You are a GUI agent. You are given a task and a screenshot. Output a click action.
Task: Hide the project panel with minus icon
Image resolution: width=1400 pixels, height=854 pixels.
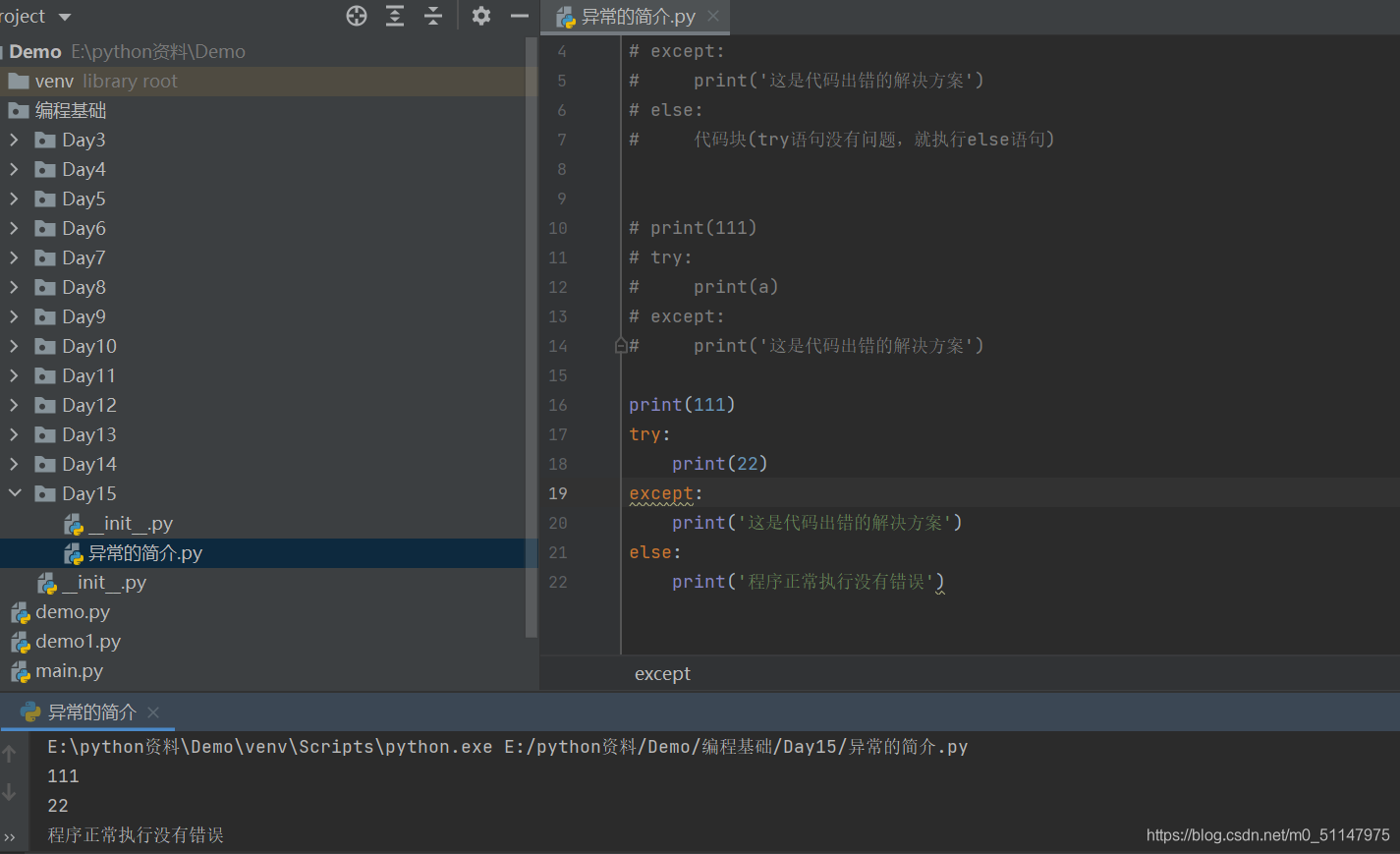point(520,16)
